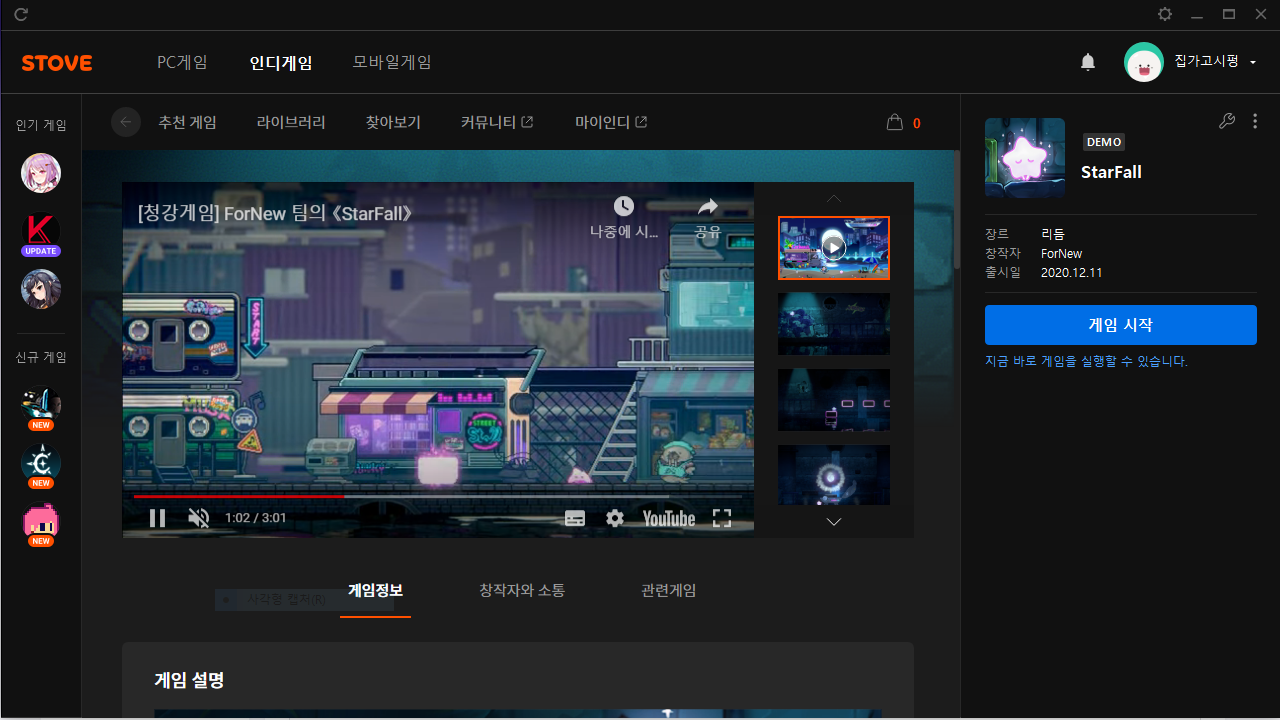Expand the 집가고시펑 account dropdown arrow

pyautogui.click(x=1253, y=63)
